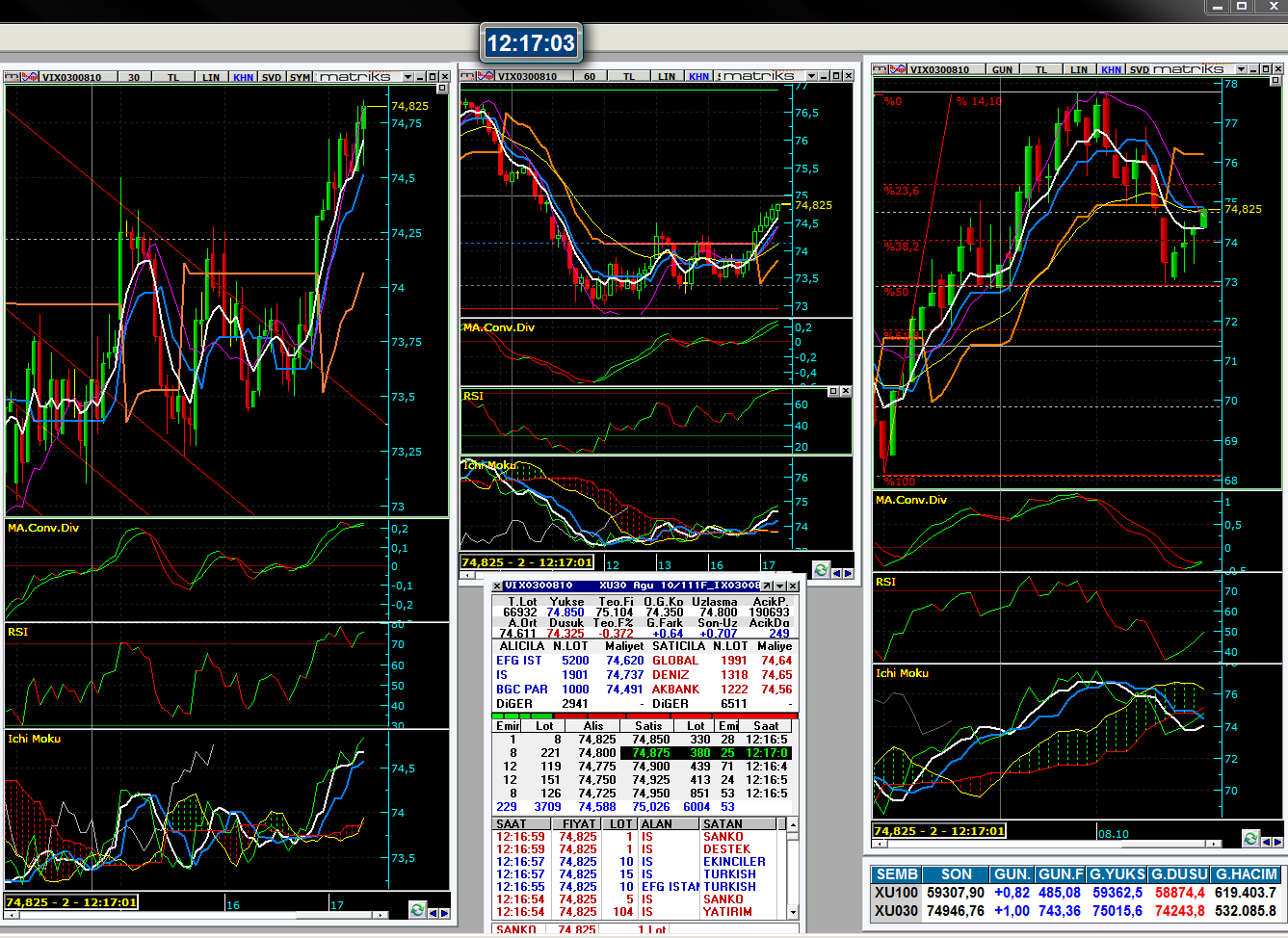Click the horizontal scrollbar under the 30-minute chart
1288x938 pixels.
pos(193,914)
